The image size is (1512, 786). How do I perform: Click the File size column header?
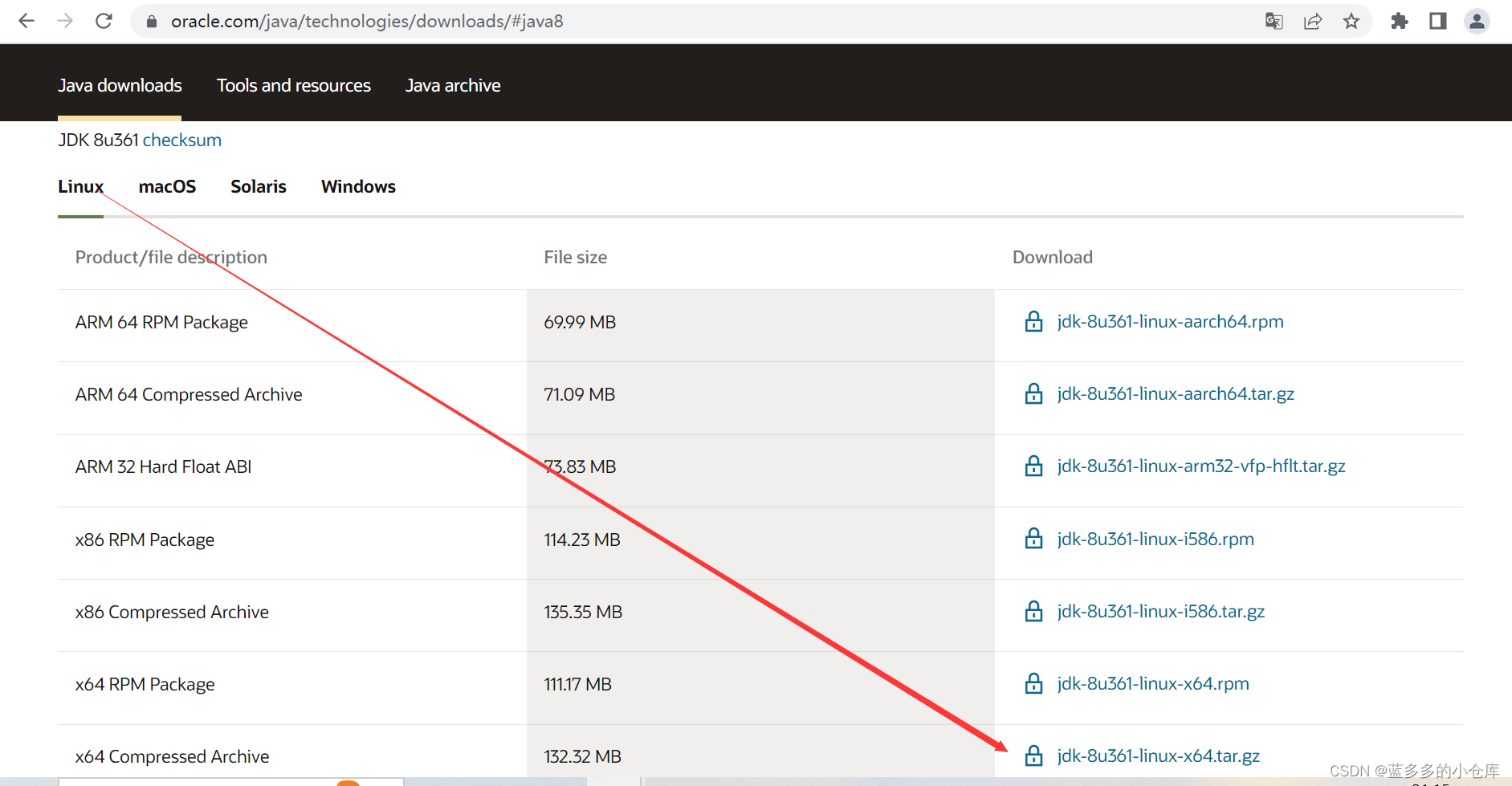(x=576, y=257)
